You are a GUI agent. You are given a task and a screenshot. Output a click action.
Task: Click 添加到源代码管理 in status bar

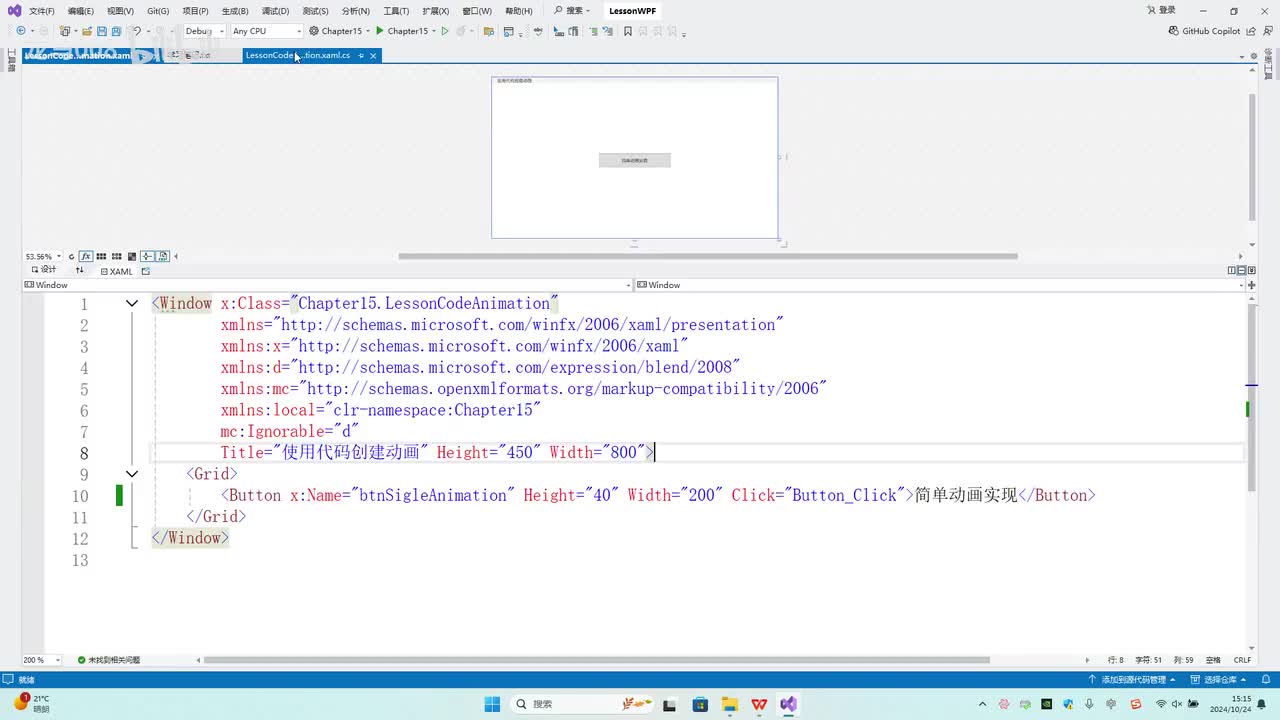coord(1133,680)
